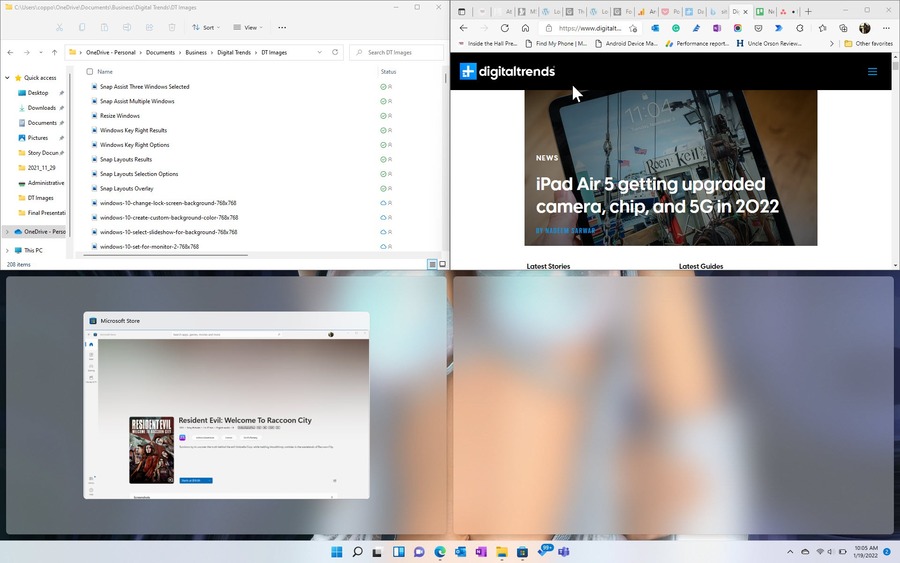Viewport: 900px width, 563px height.
Task: Refresh the DT Images folder
Action: (335, 52)
